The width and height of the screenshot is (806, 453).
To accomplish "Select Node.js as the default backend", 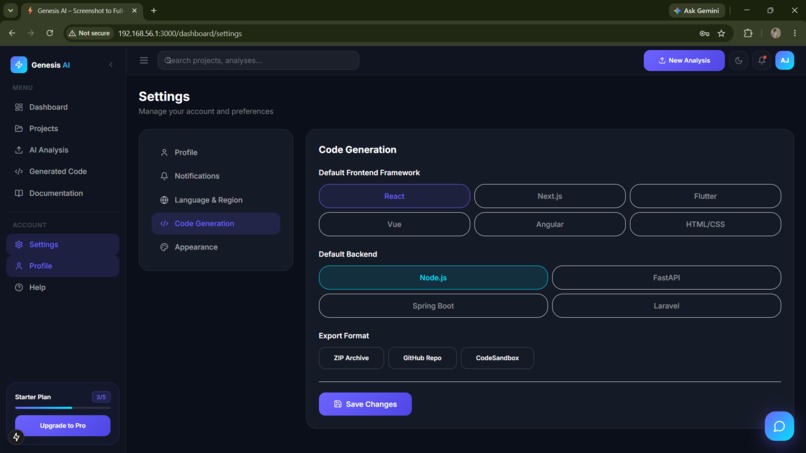I will 433,278.
